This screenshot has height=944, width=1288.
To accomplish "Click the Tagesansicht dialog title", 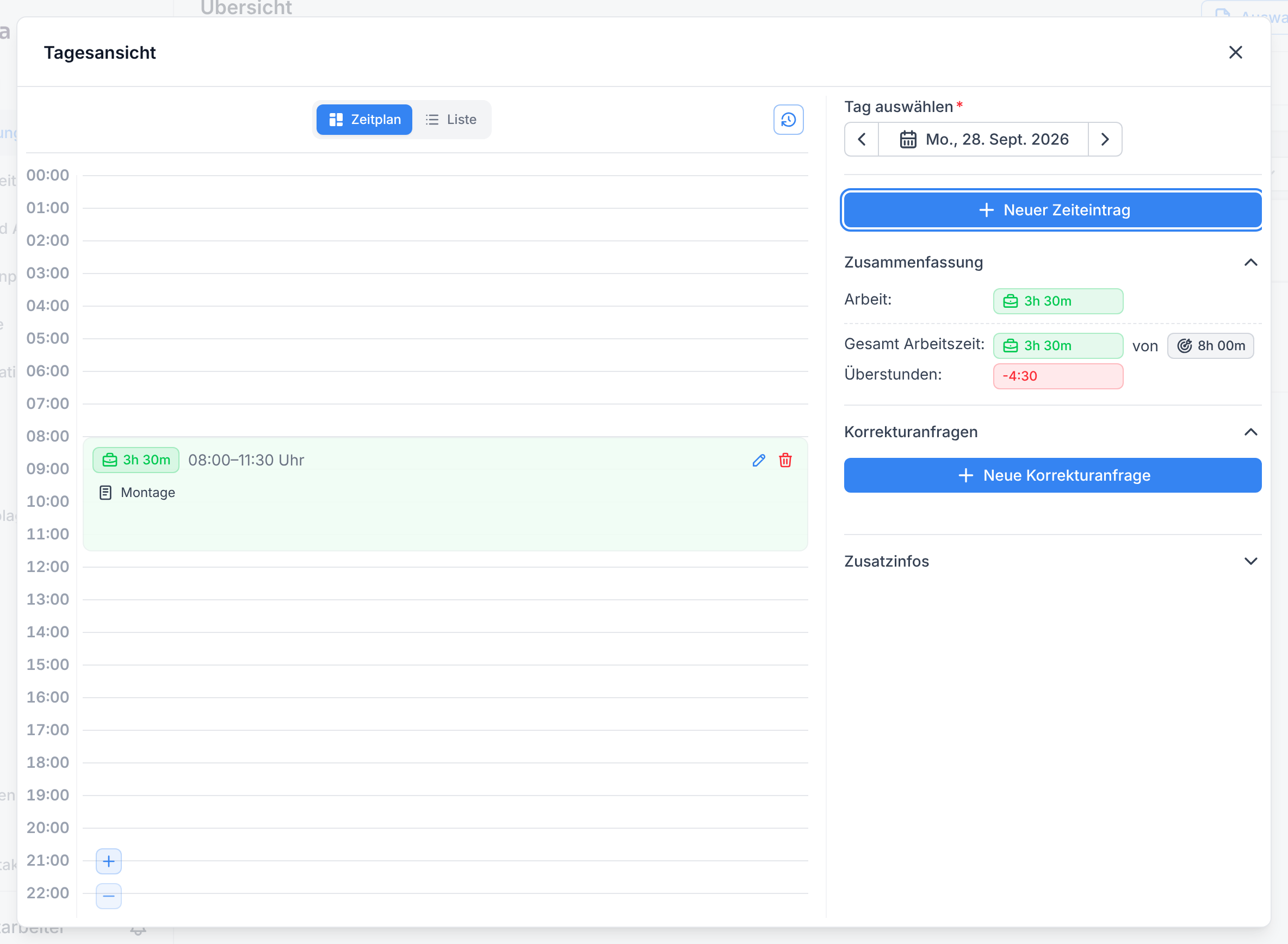I will click(100, 53).
